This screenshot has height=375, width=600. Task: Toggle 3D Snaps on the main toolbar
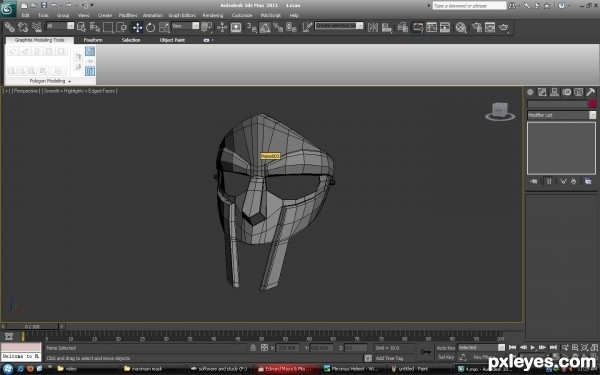tap(251, 27)
